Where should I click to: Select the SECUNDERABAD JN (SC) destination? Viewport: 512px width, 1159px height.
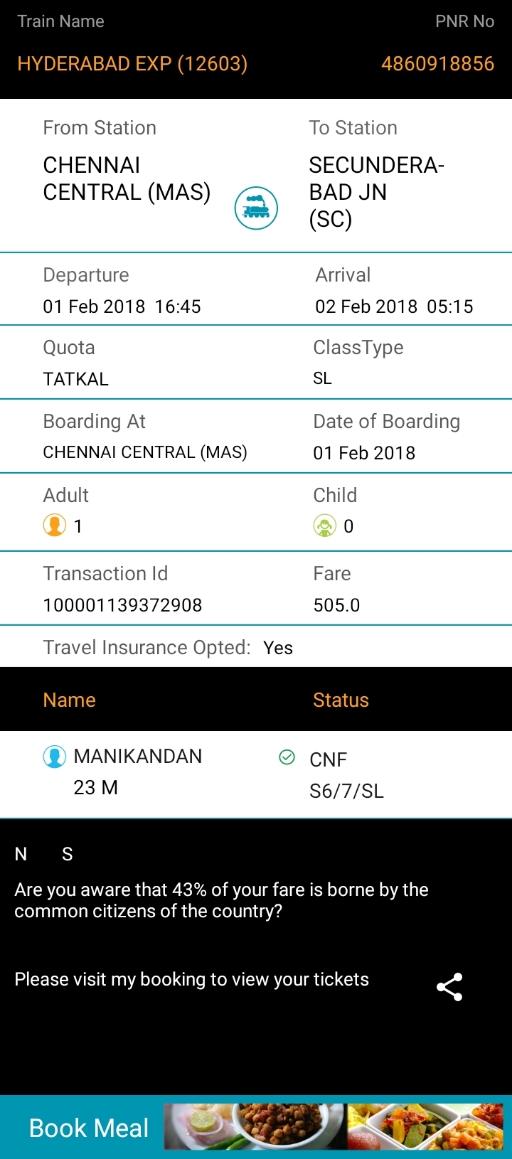pyautogui.click(x=377, y=192)
